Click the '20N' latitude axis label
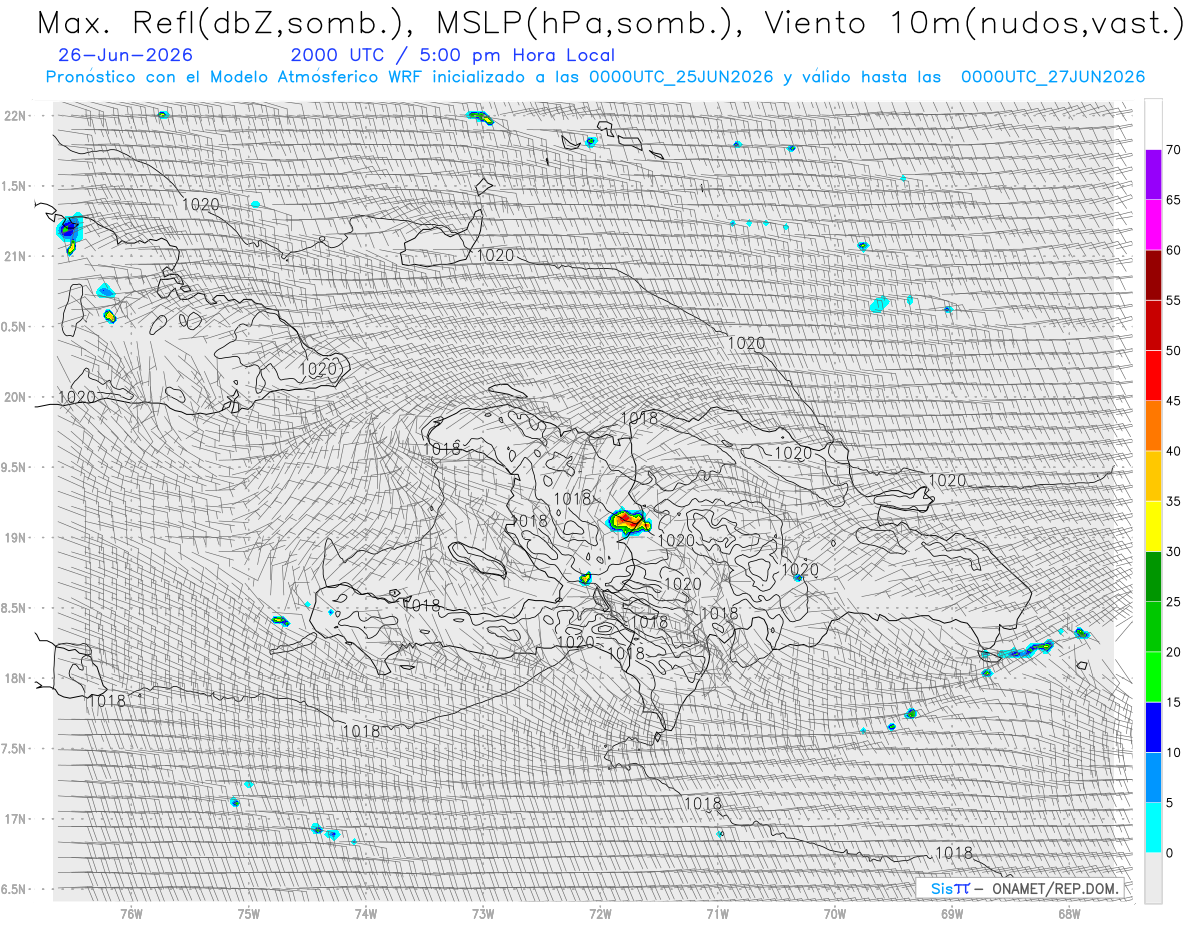 coord(16,397)
